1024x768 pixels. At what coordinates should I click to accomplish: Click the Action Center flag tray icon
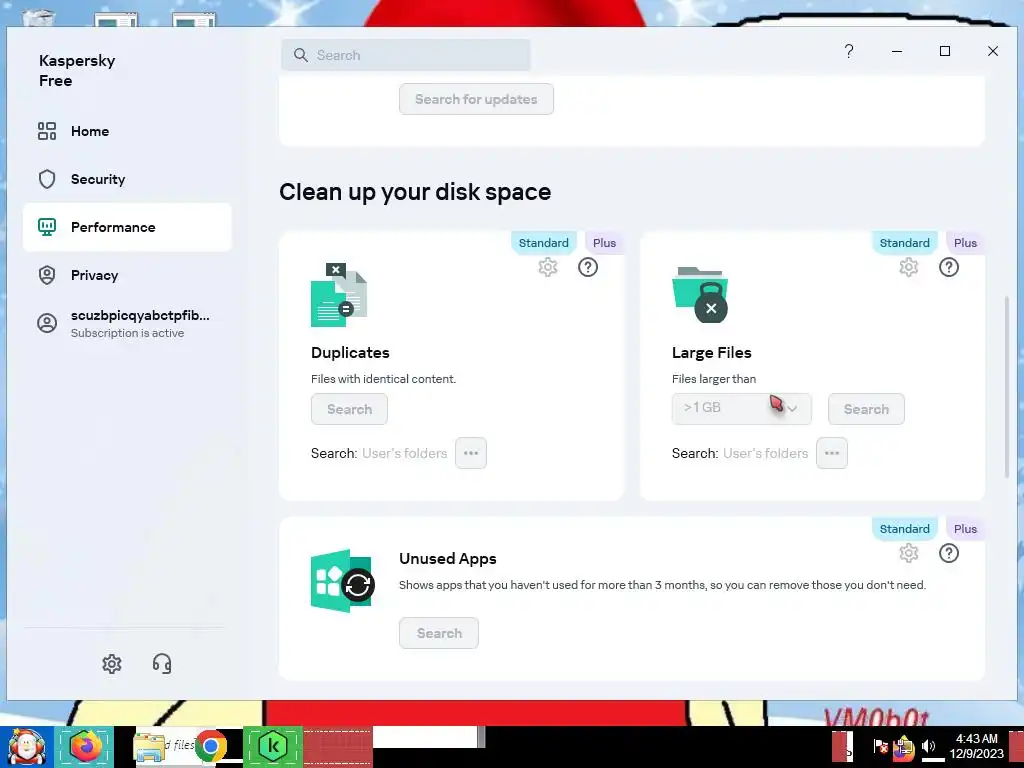coord(880,746)
